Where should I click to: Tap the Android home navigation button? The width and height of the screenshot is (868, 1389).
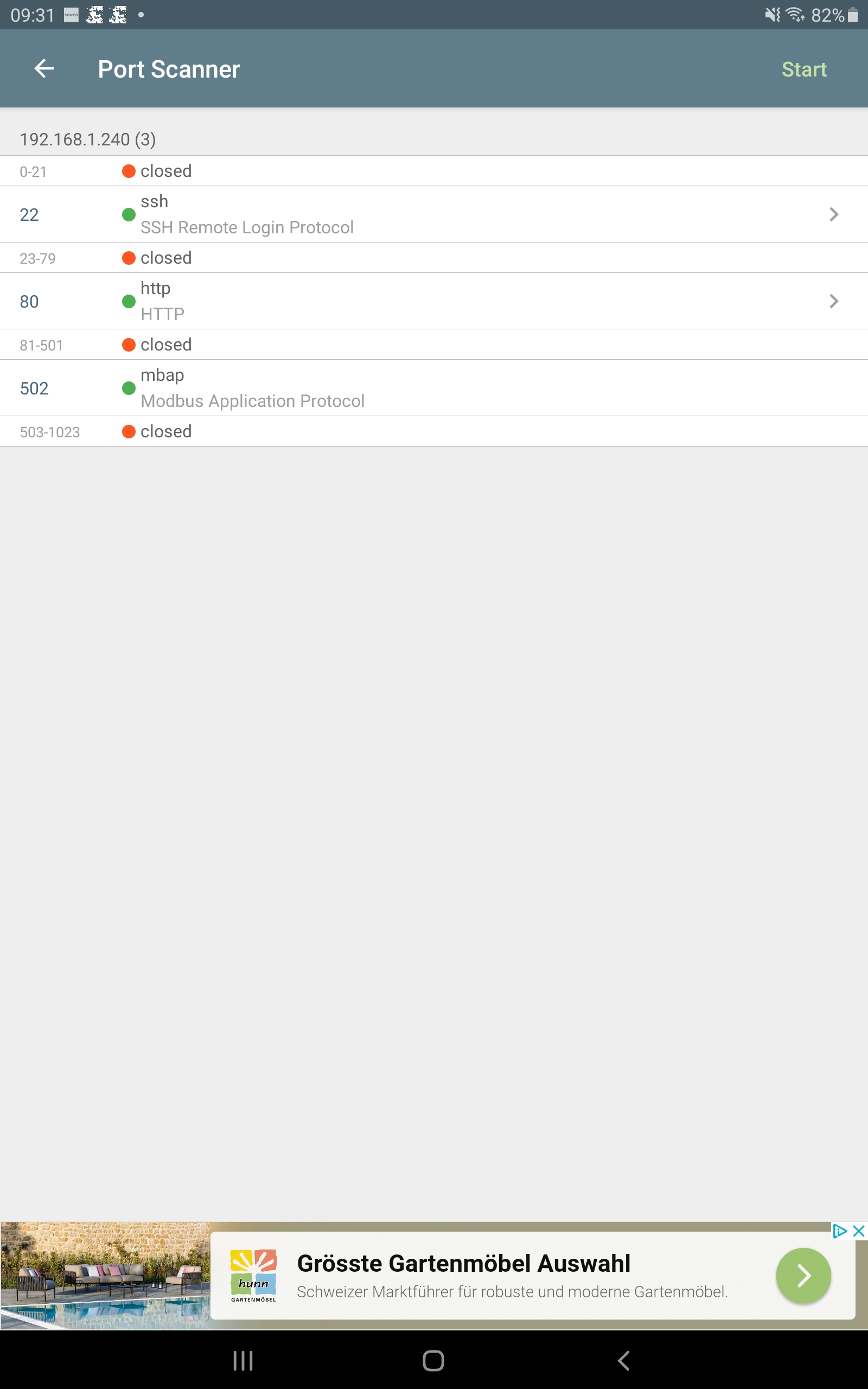pyautogui.click(x=433, y=1360)
